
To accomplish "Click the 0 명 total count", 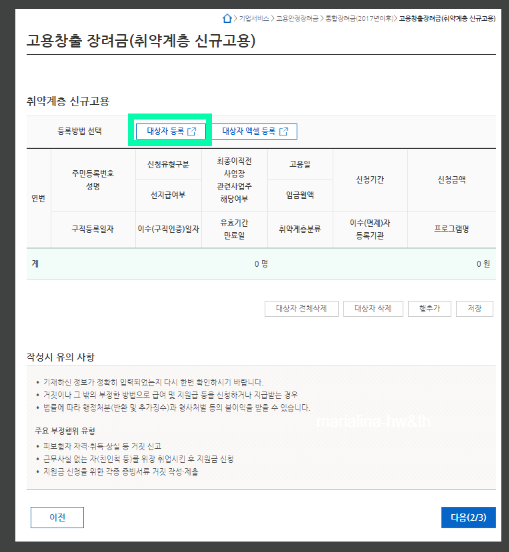I will tap(261, 264).
